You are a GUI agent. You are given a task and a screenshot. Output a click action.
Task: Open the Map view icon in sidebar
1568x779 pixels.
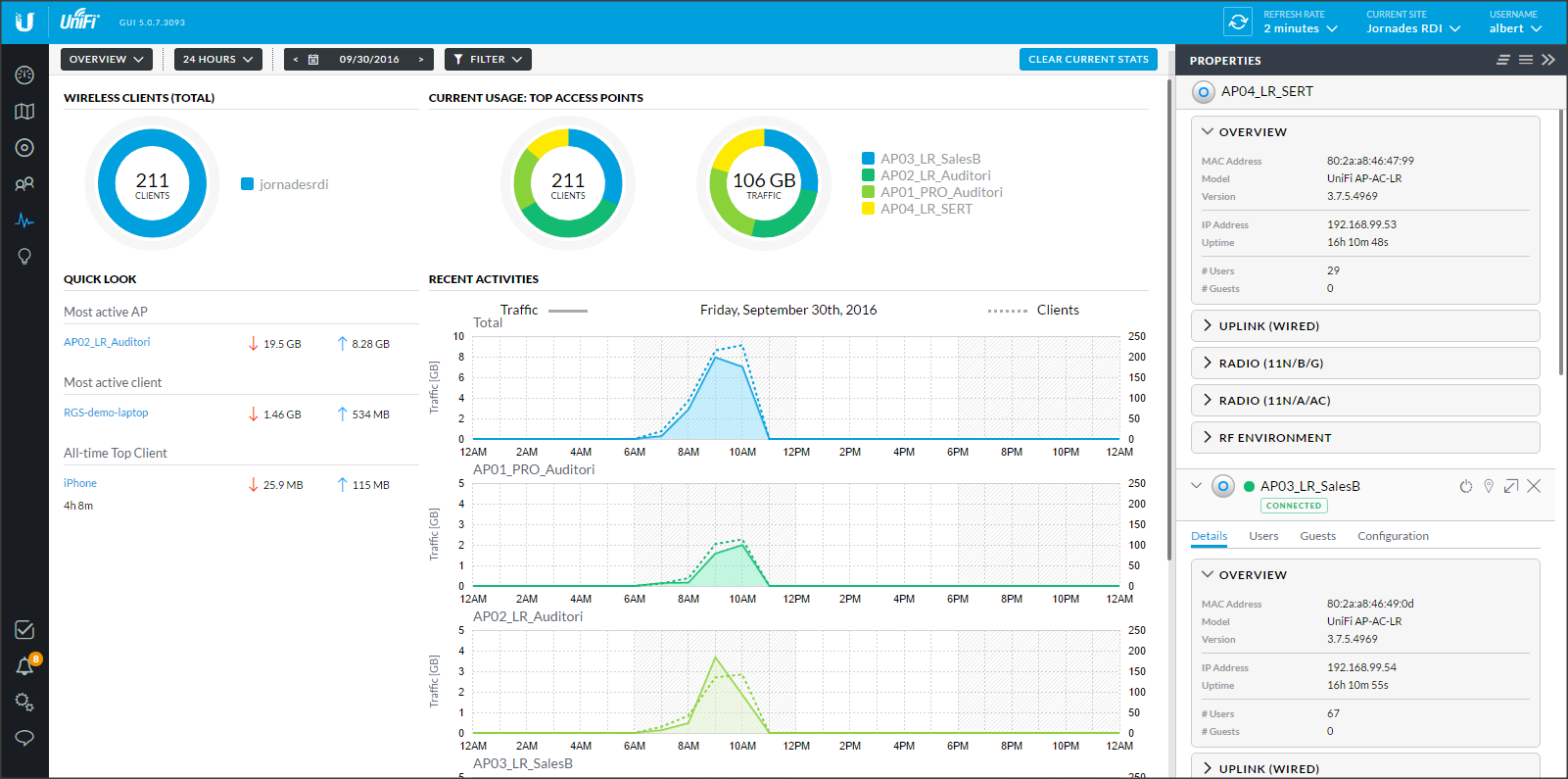click(x=24, y=112)
